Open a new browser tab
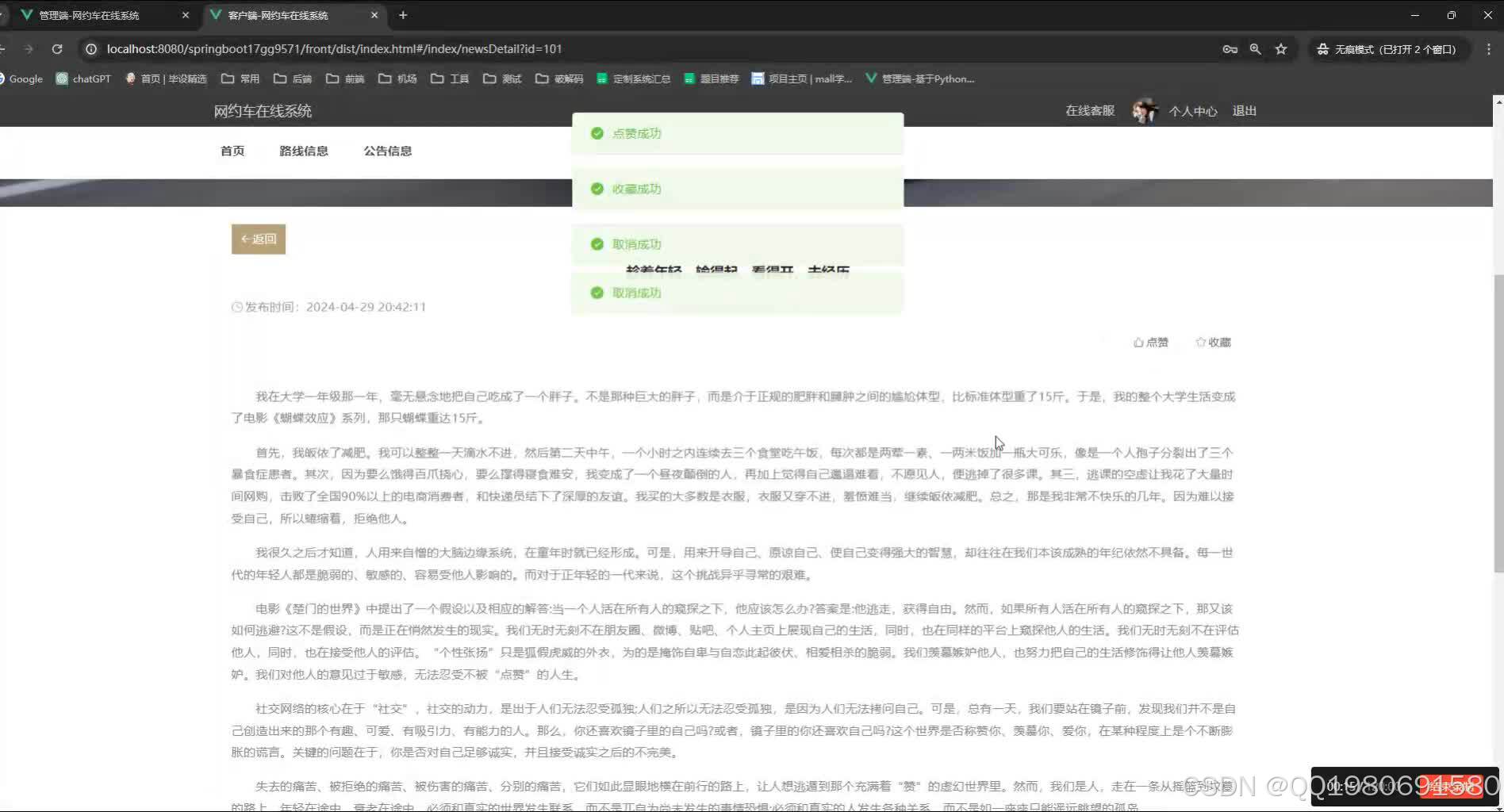 403,14
